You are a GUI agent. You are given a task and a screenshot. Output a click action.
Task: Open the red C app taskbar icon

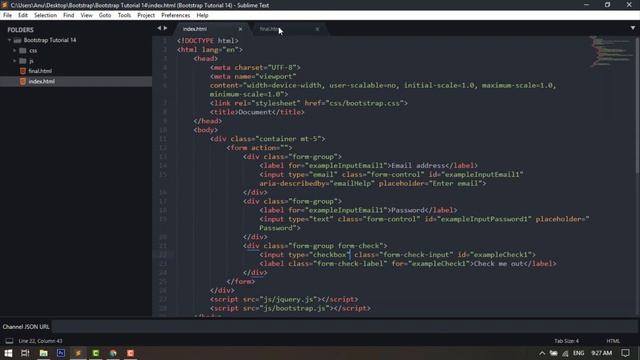(x=131, y=353)
